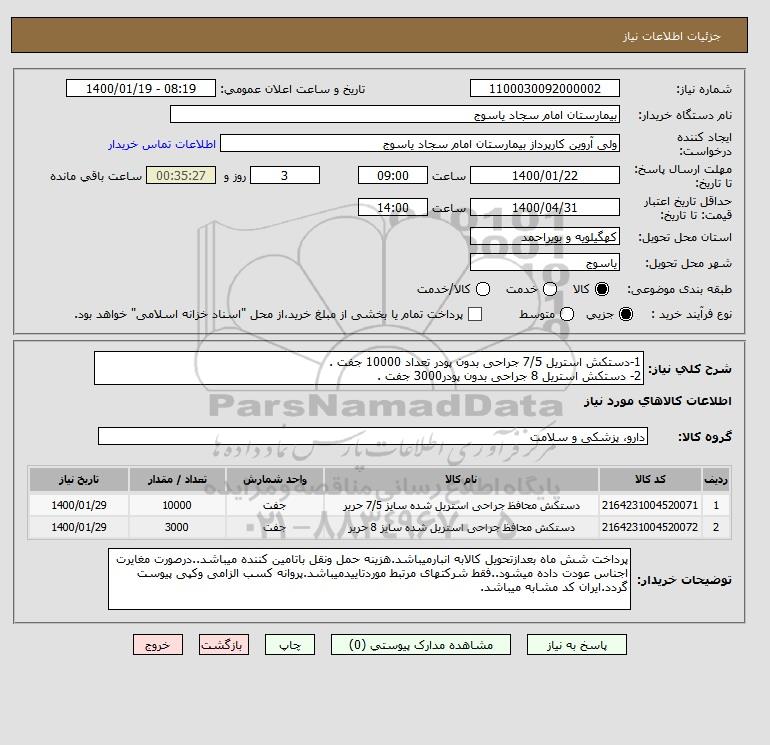Click the delivery province field کهگیلویه و بویراحمد
Image resolution: width=770 pixels, height=745 pixels.
coord(545,237)
